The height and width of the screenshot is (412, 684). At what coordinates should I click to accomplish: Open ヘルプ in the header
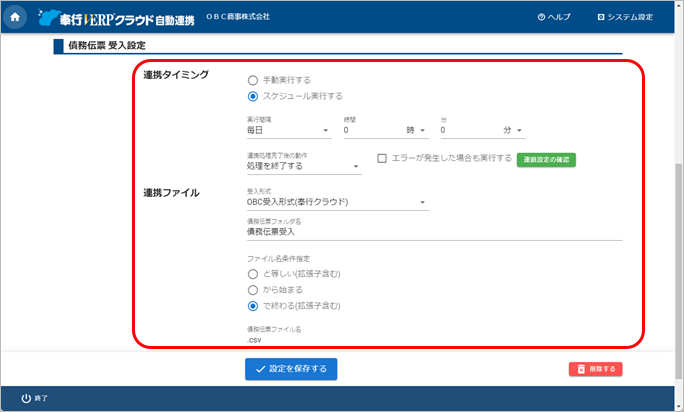coord(554,17)
